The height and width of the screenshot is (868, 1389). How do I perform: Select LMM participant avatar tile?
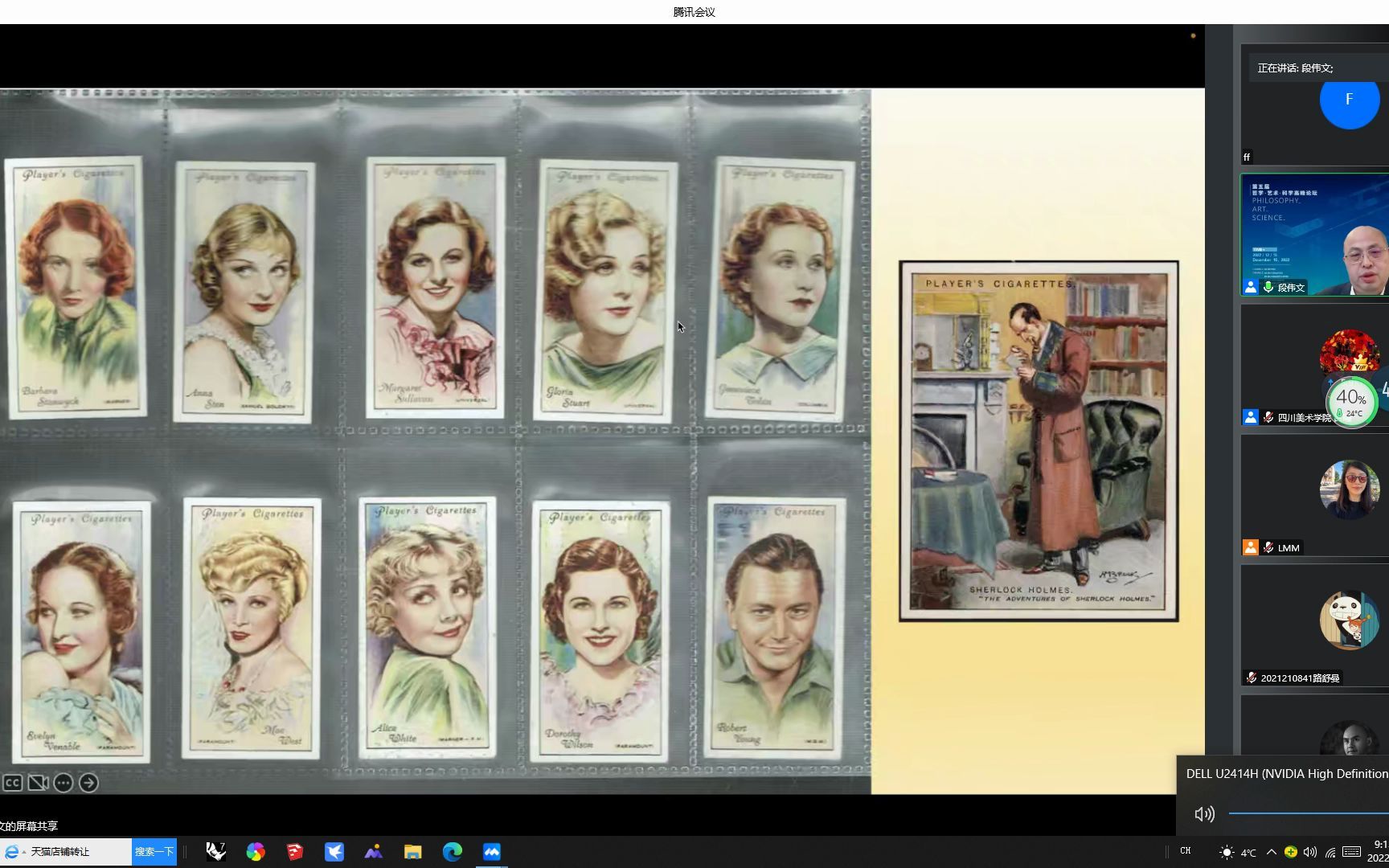click(1349, 489)
